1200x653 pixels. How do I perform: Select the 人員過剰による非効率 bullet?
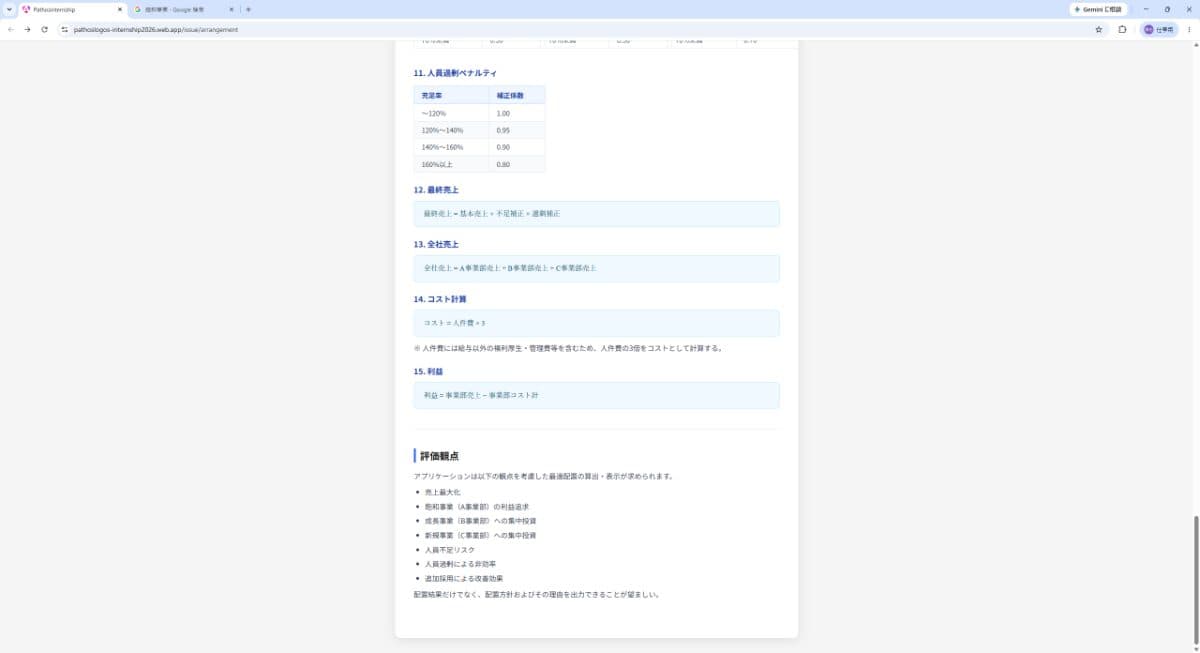click(461, 564)
